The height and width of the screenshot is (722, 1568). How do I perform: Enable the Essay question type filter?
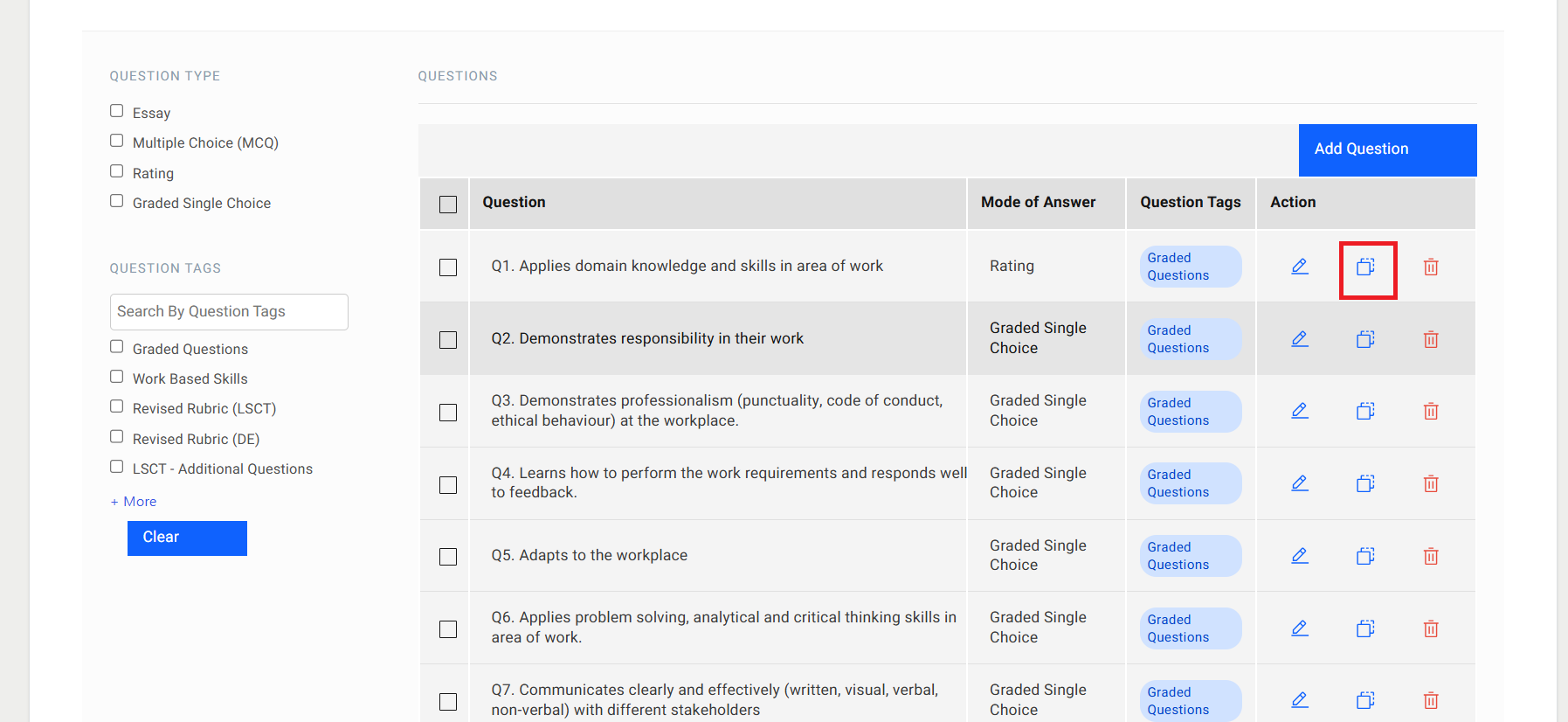116,111
